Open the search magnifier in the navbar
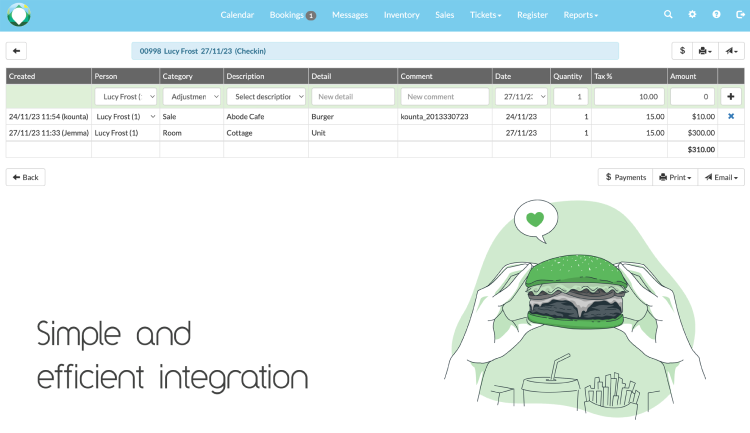The width and height of the screenshot is (750, 433). click(669, 15)
